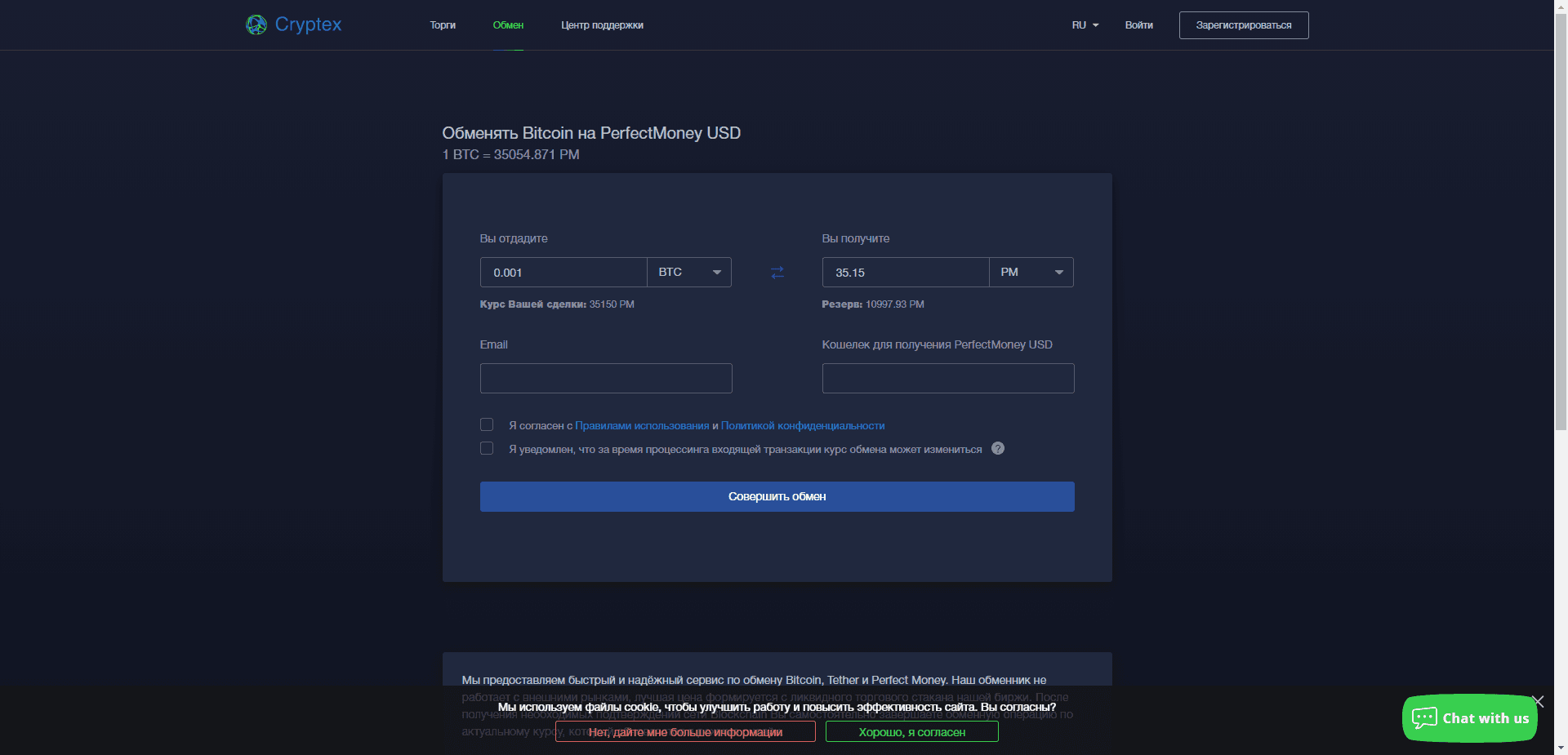Open the Политикой конфиденциальности link

pyautogui.click(x=803, y=425)
